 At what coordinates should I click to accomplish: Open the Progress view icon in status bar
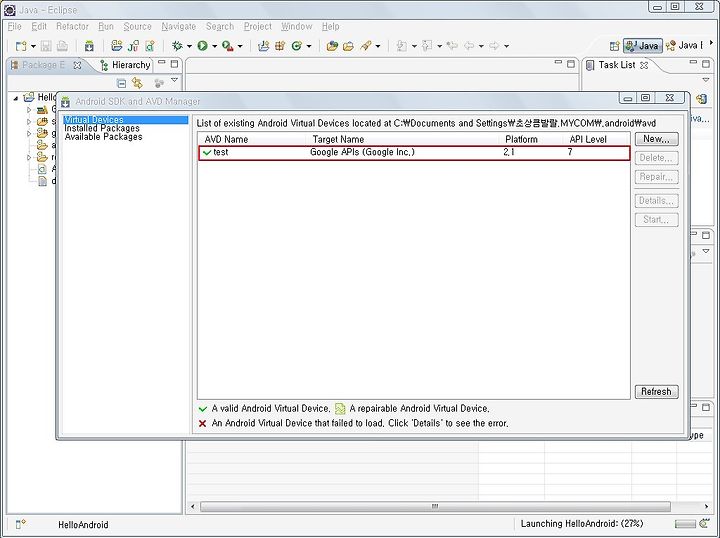[x=704, y=523]
